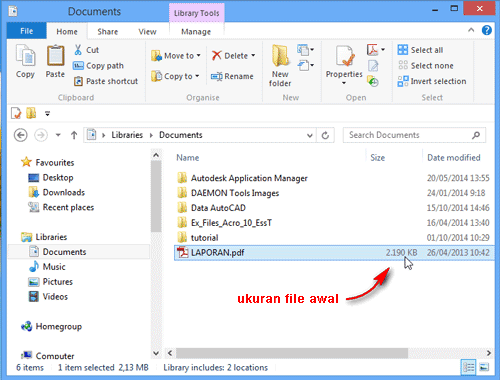Open Easy access dropdown
This screenshot has height=380, width=500.
click(306, 65)
